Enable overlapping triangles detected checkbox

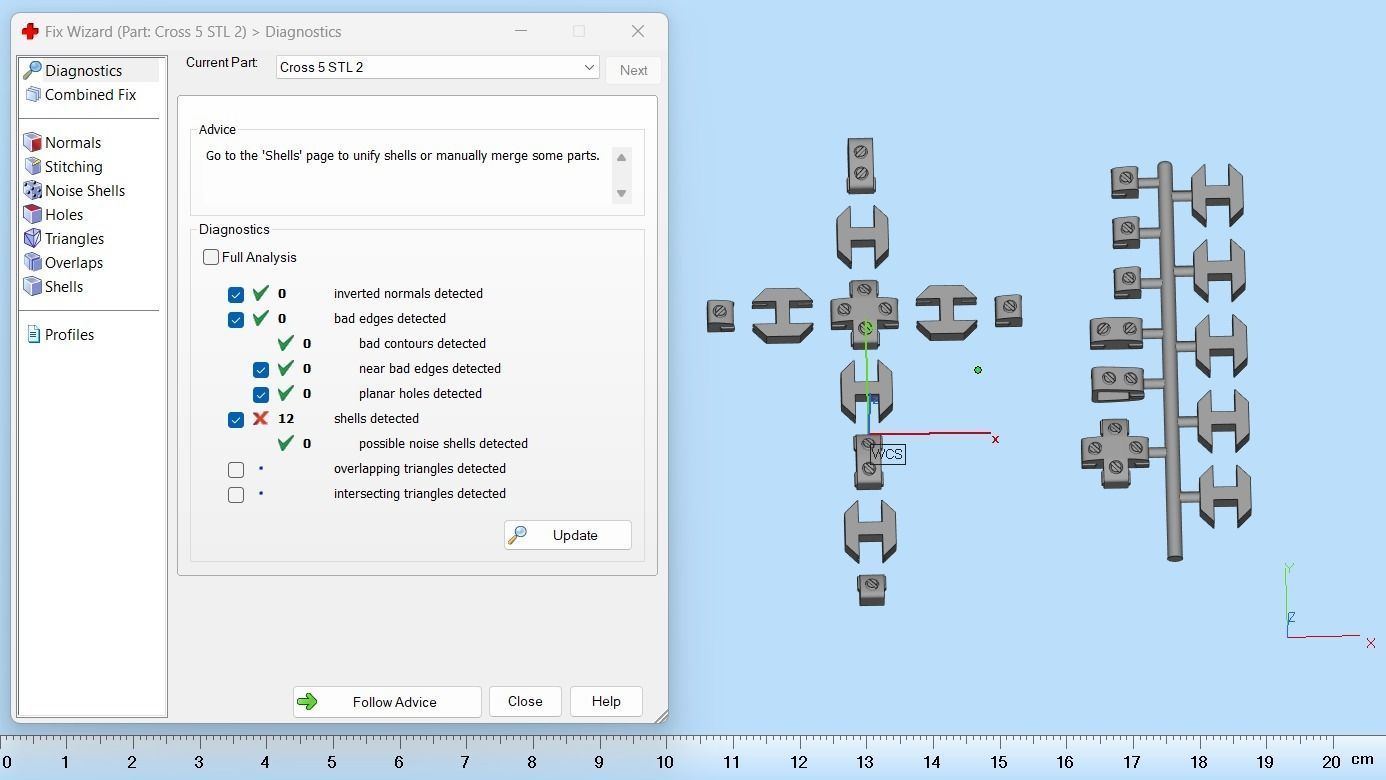236,469
